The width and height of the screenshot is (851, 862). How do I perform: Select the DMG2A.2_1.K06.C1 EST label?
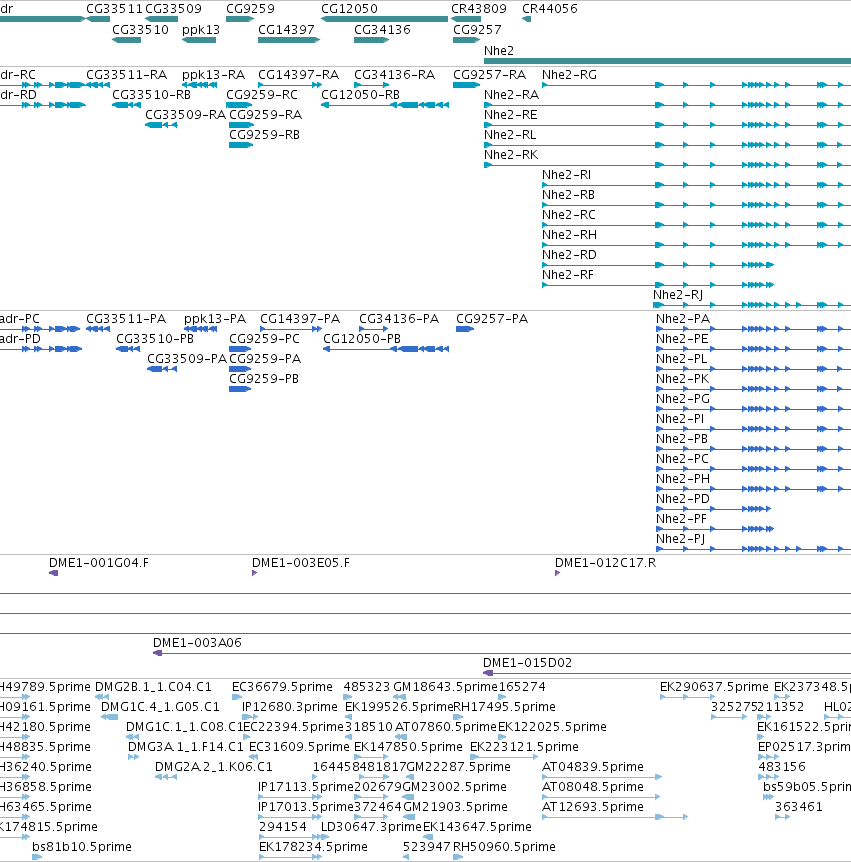click(x=214, y=766)
